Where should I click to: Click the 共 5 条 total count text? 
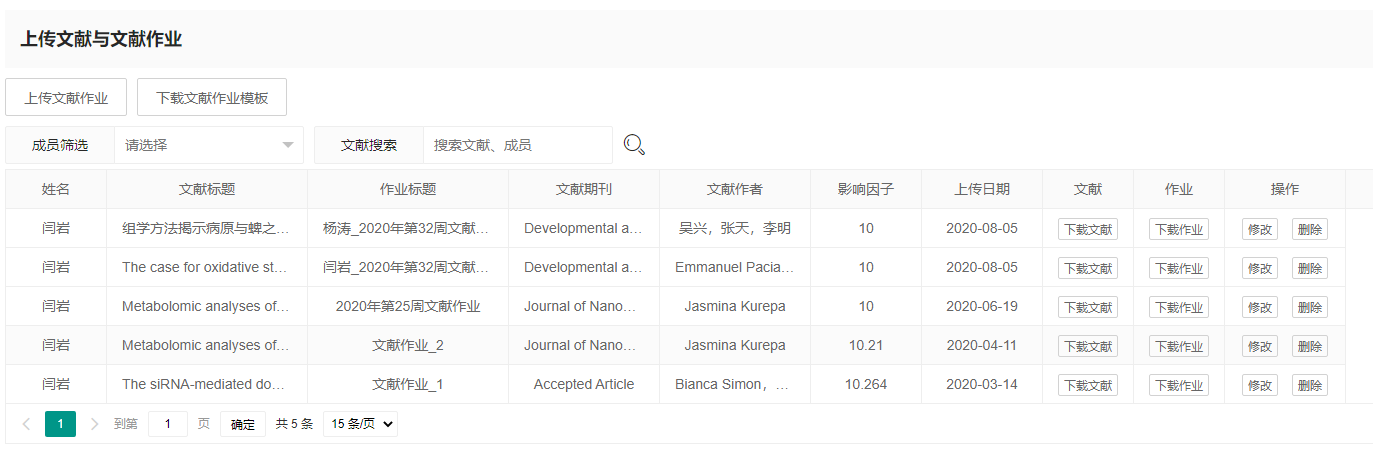click(x=295, y=424)
